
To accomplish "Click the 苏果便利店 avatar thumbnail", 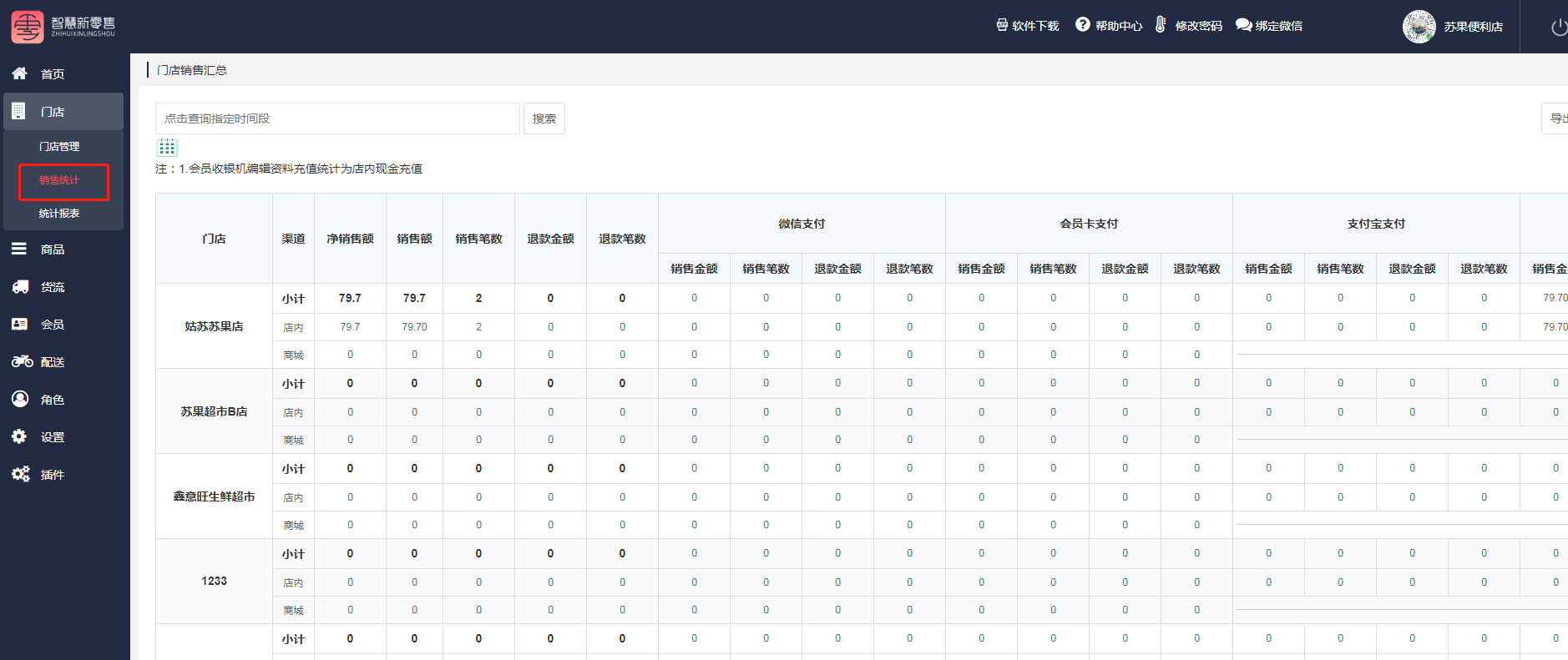I will (x=1419, y=27).
